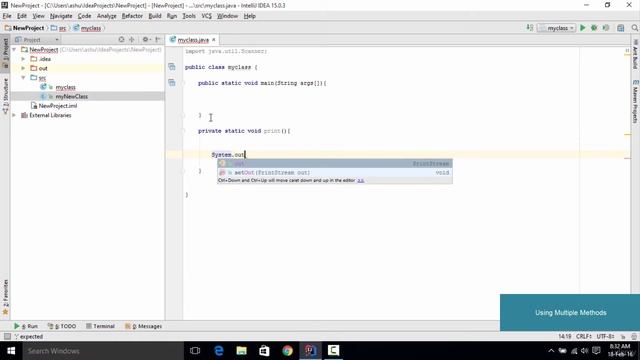
Task: Open Structure tool window on left edge
Action: (x=5, y=96)
